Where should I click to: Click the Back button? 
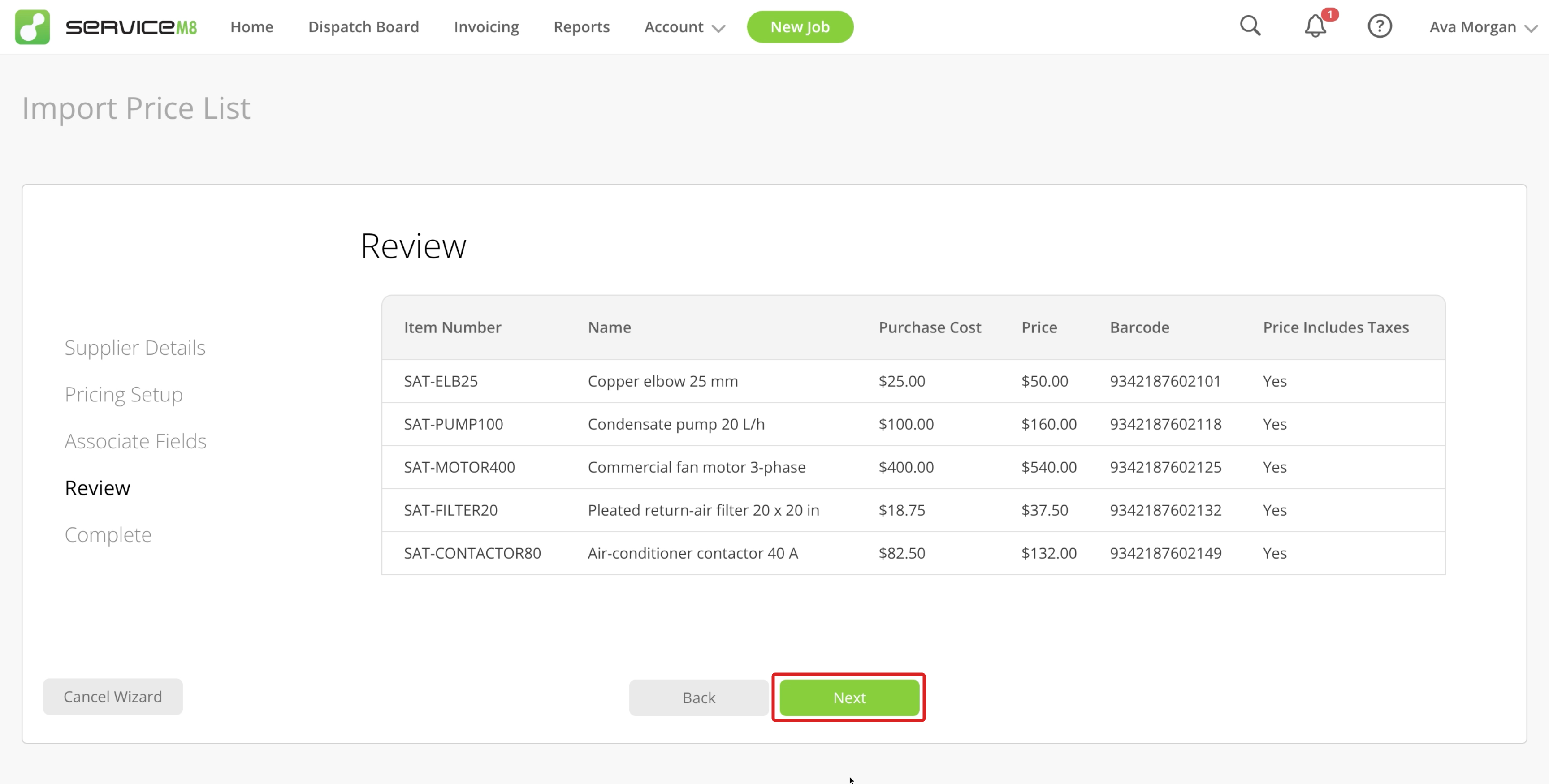pos(699,698)
